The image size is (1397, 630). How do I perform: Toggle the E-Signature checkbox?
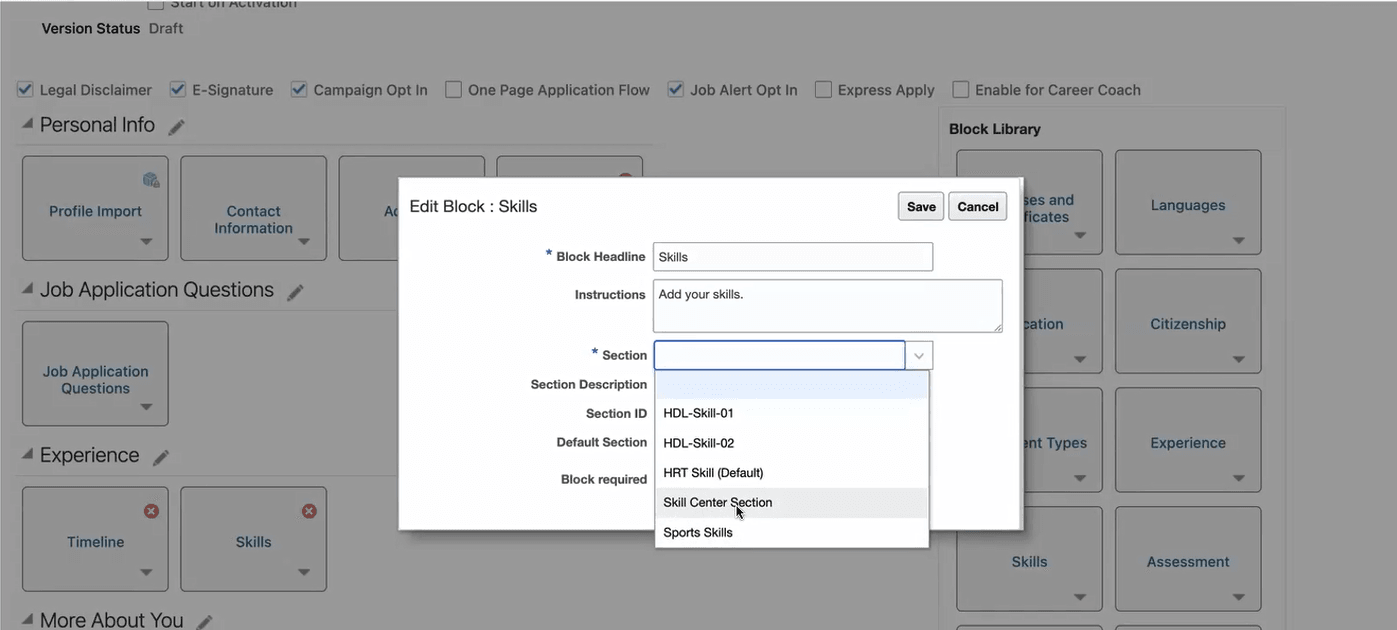[178, 90]
